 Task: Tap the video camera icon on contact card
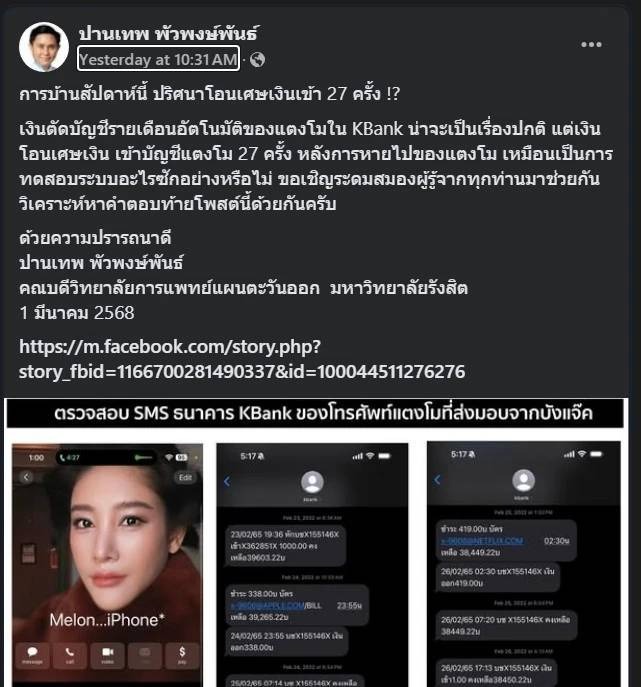pyautogui.click(x=107, y=655)
